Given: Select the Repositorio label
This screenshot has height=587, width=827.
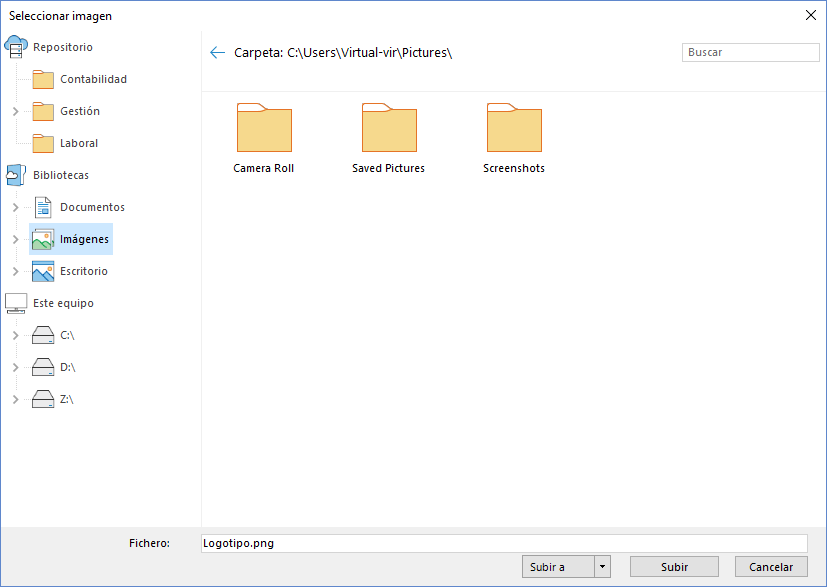Looking at the screenshot, I should point(63,47).
